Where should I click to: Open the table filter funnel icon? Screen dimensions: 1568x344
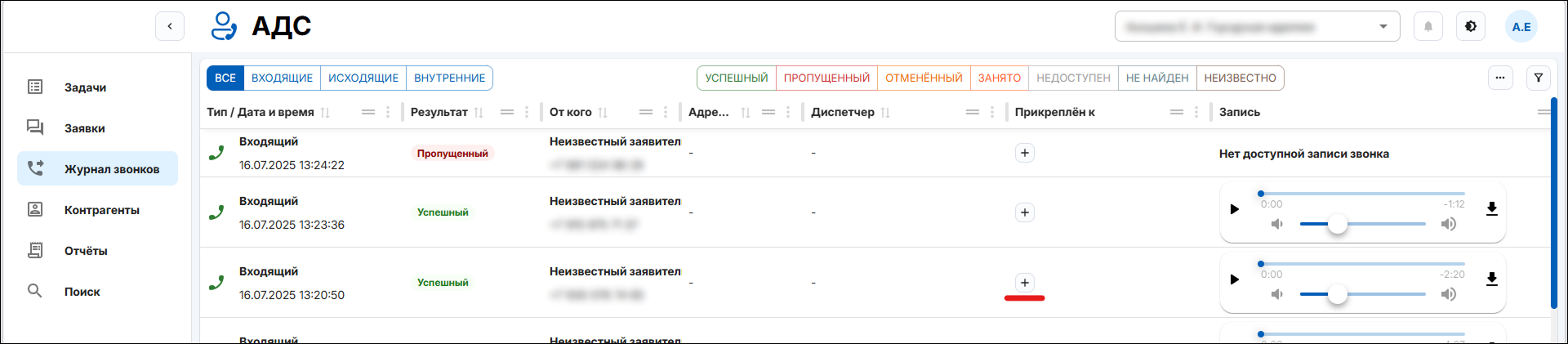(x=1539, y=78)
